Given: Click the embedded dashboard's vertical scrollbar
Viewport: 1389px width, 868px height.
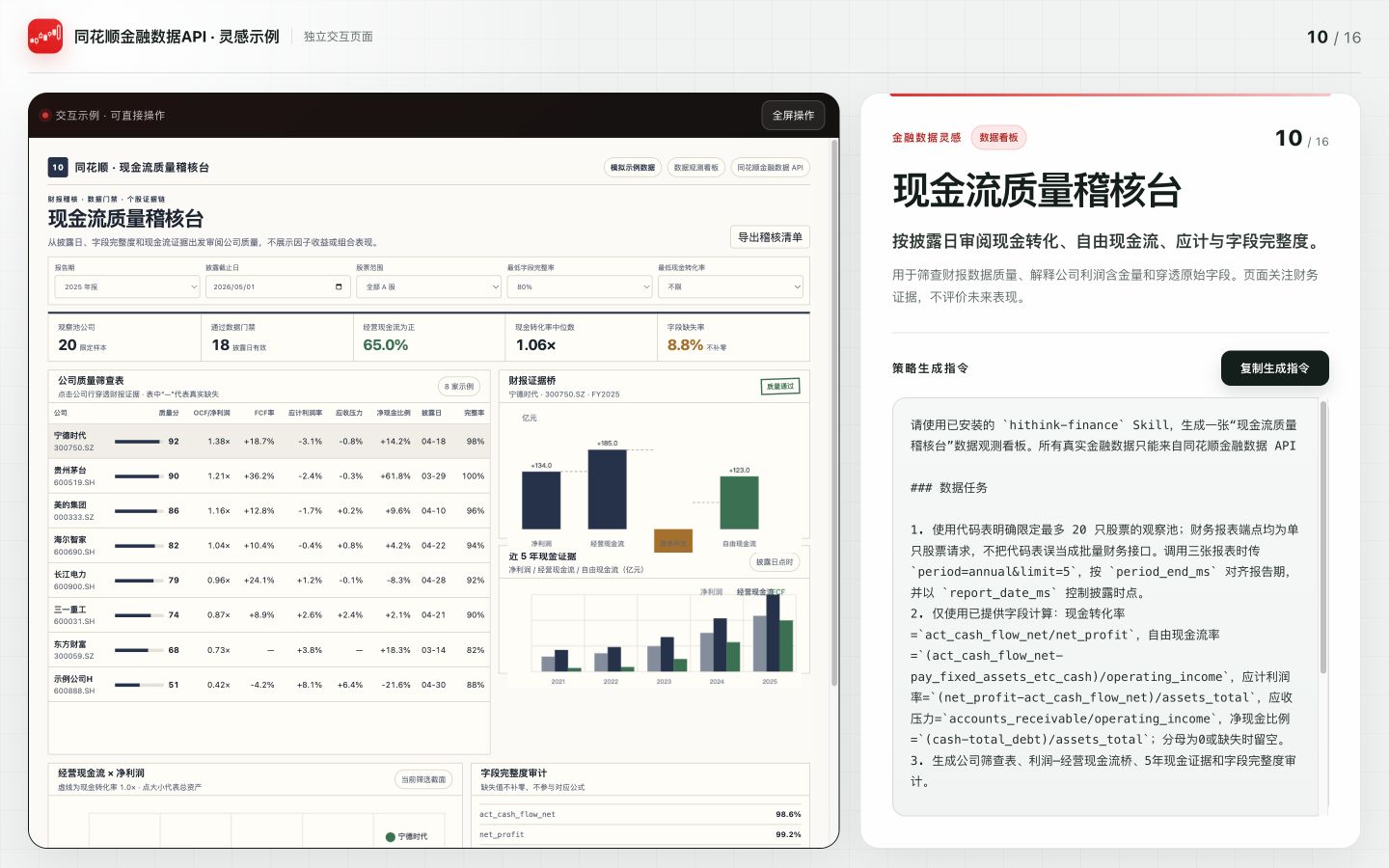Looking at the screenshot, I should pyautogui.click(x=833, y=415).
